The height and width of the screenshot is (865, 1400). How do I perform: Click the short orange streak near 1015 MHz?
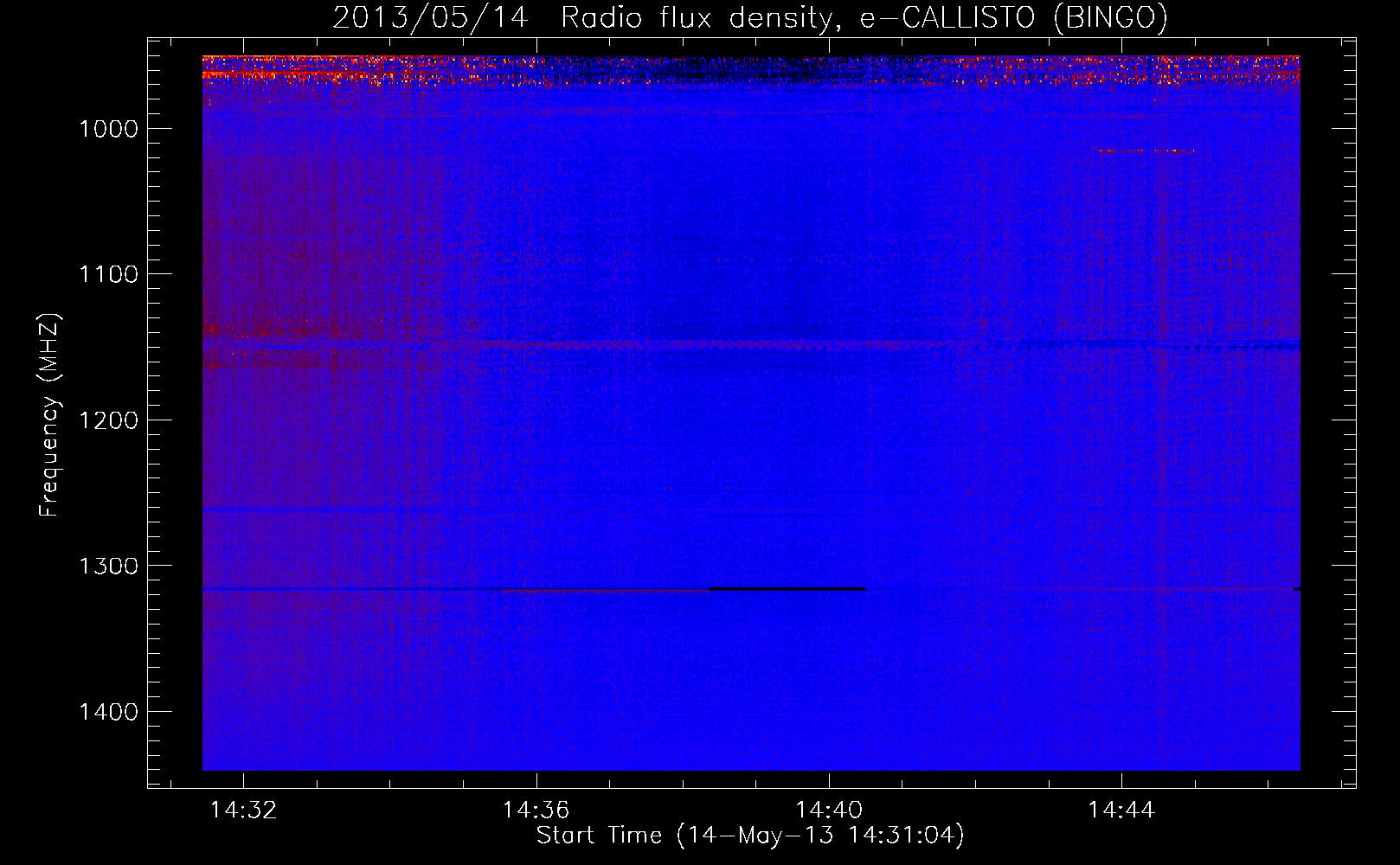click(x=1147, y=151)
